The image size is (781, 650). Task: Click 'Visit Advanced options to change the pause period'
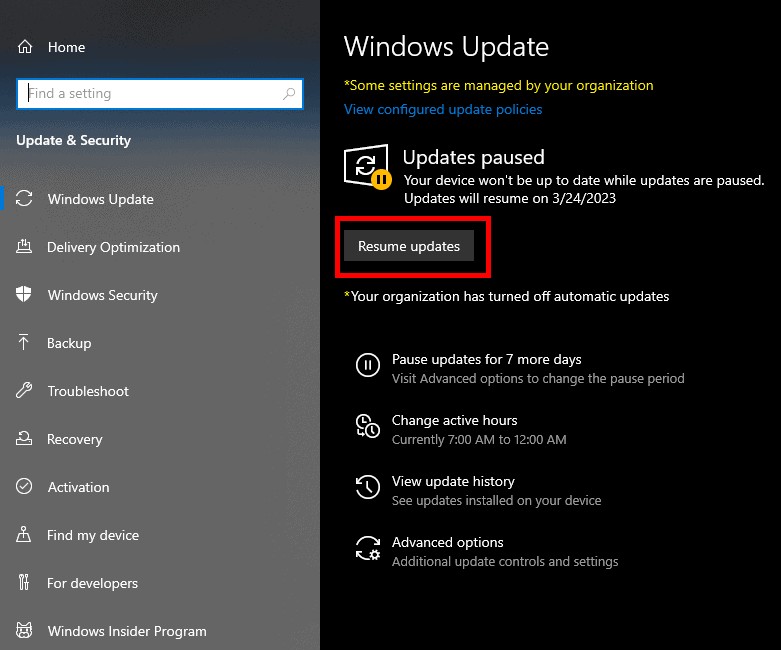pyautogui.click(x=538, y=379)
